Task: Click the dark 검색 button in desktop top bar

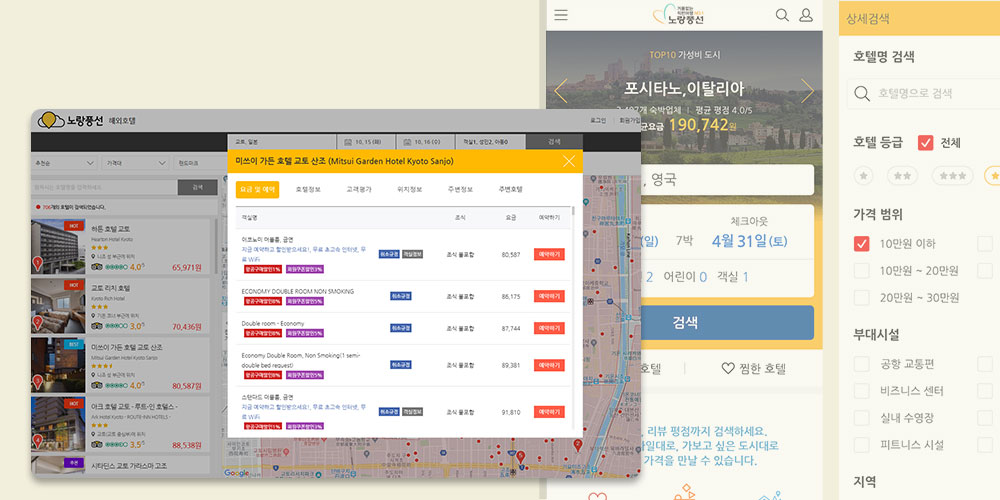Action: 554,142
